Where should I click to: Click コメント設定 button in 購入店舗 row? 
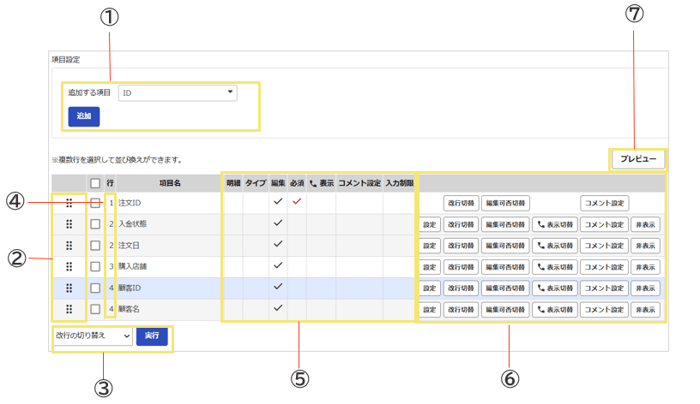(x=604, y=267)
